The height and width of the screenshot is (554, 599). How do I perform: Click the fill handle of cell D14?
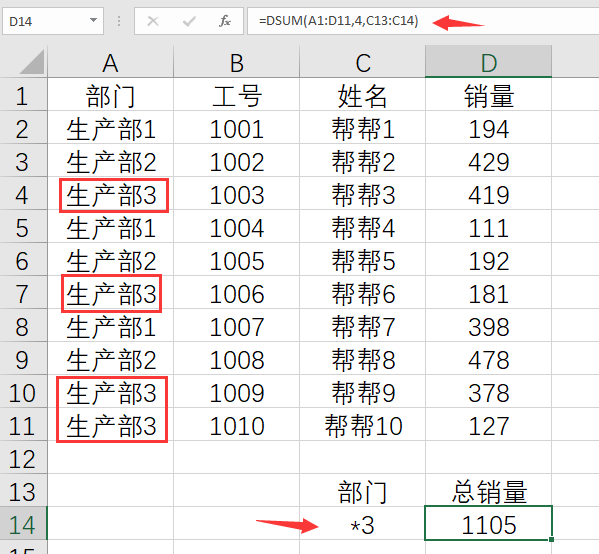click(x=551, y=539)
